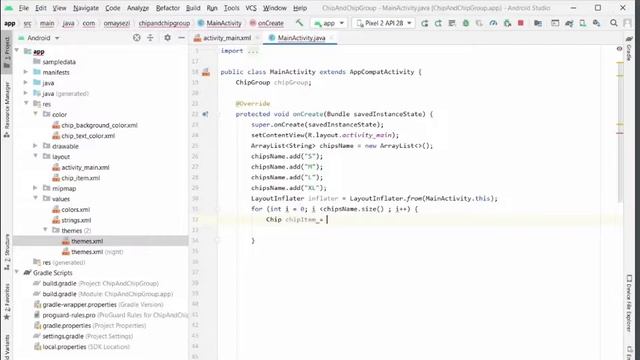Open the Refactor menu
Viewport: 640px width, 360px height.
click(167, 8)
